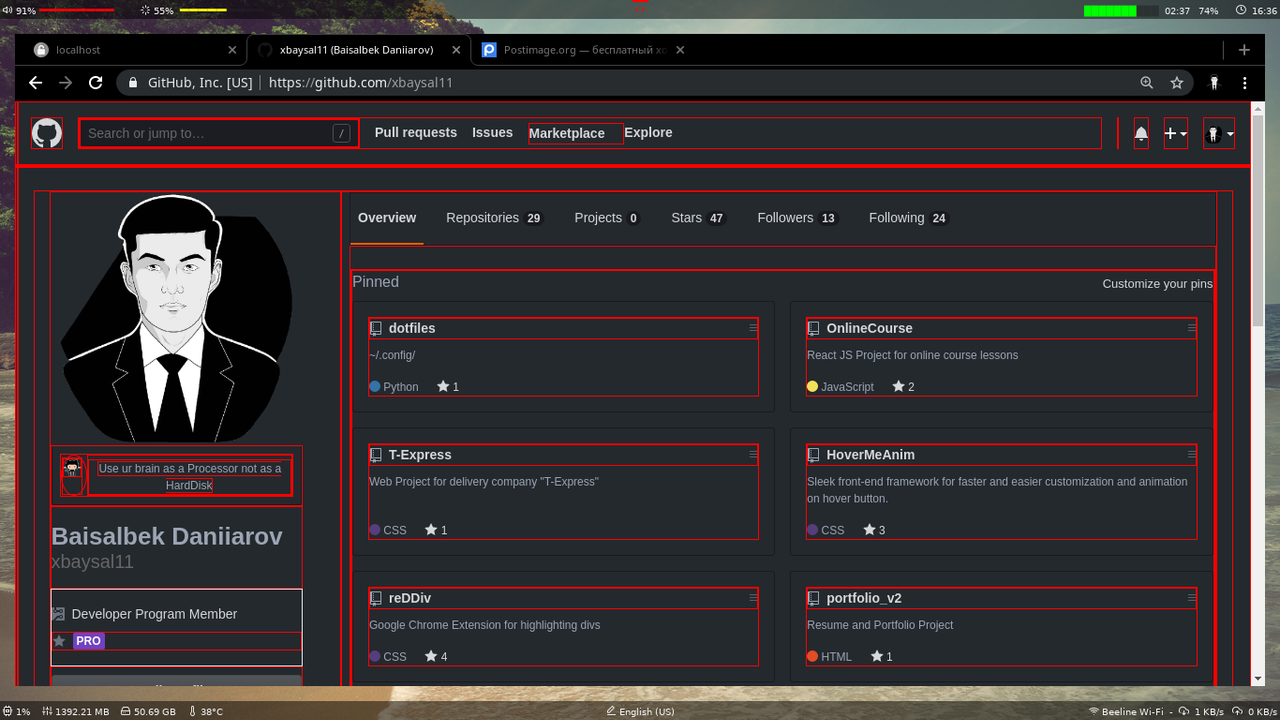
Task: Click the PRO badge
Action: point(89,641)
